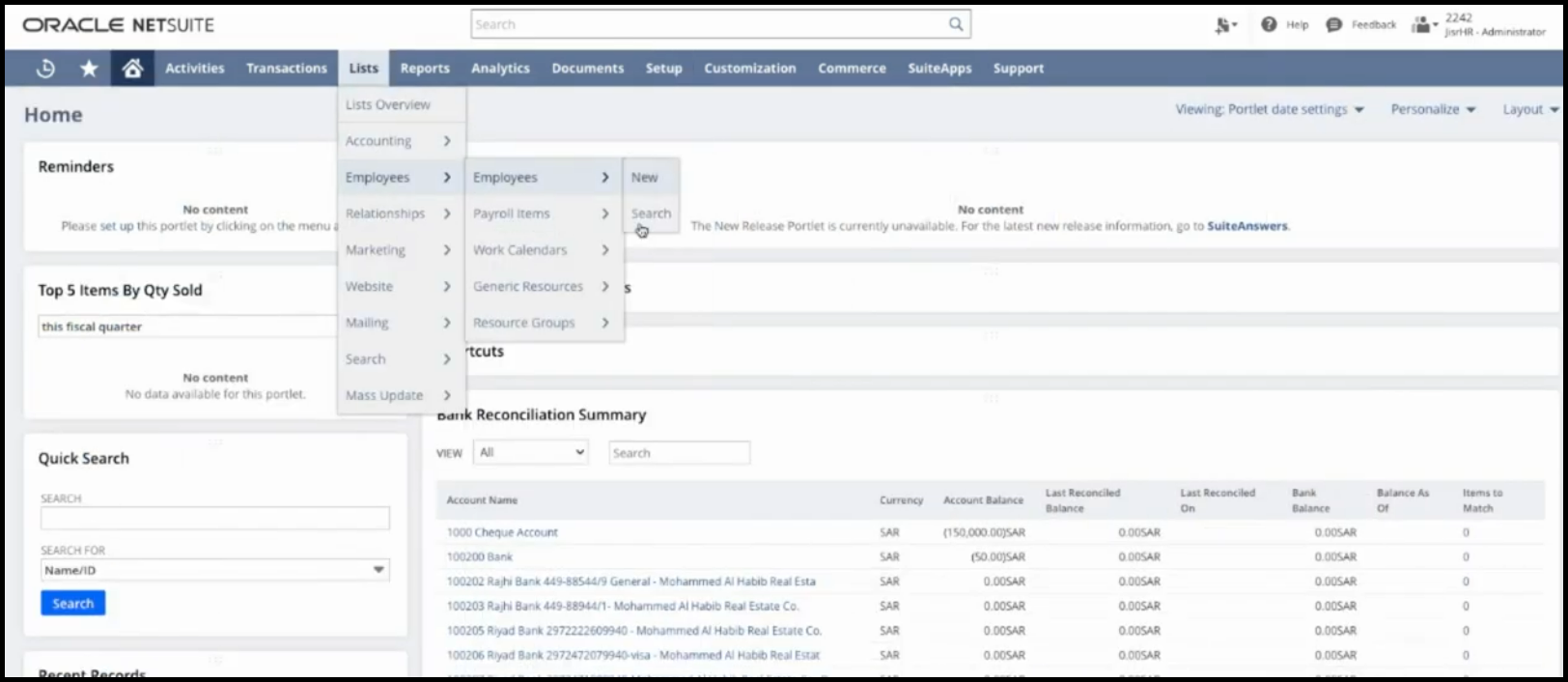
Task: Expand Viewing Portlet date settings
Action: 1269,109
